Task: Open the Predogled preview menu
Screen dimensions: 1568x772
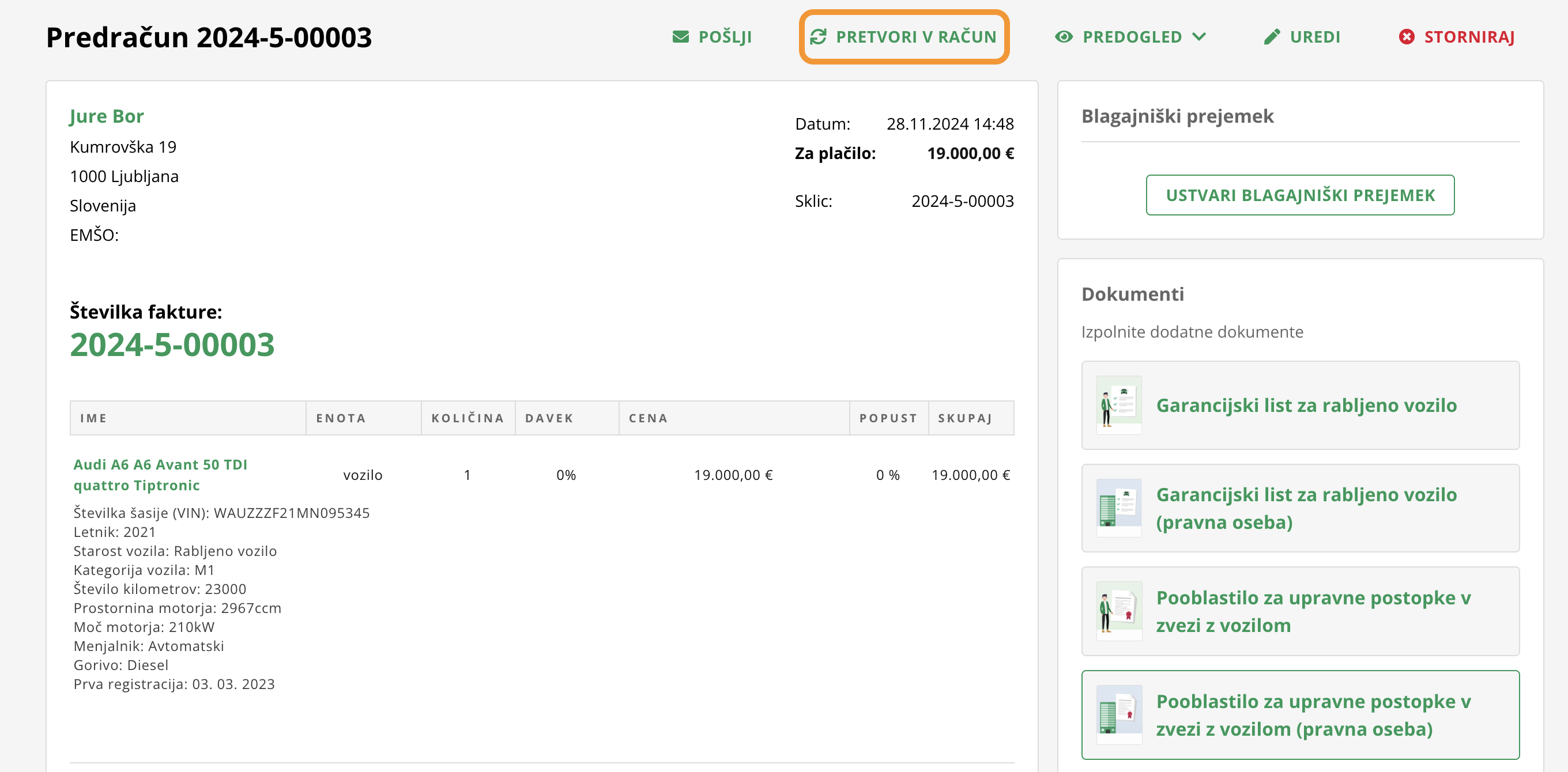Action: (1130, 37)
